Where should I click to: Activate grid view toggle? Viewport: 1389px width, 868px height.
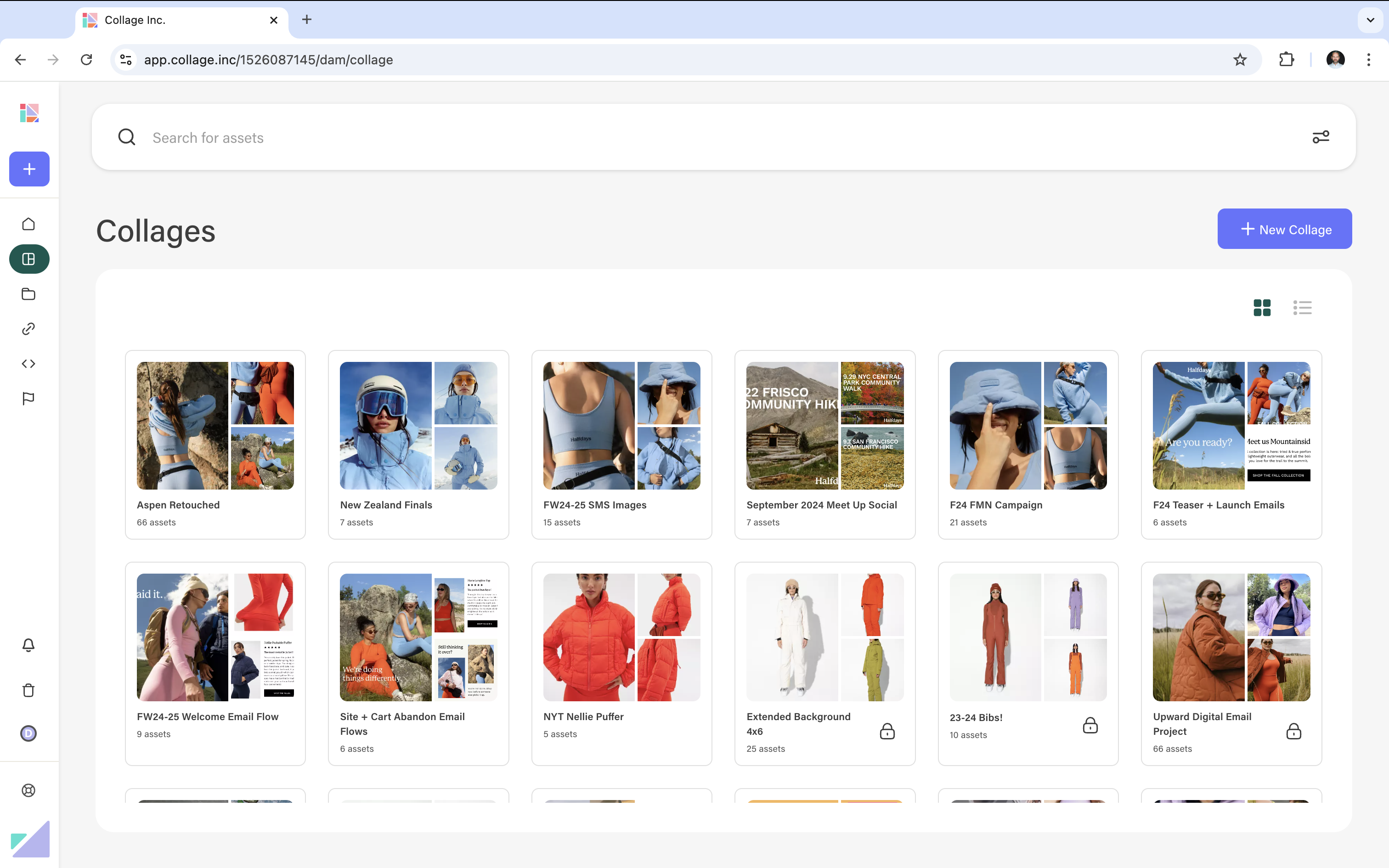(1262, 308)
